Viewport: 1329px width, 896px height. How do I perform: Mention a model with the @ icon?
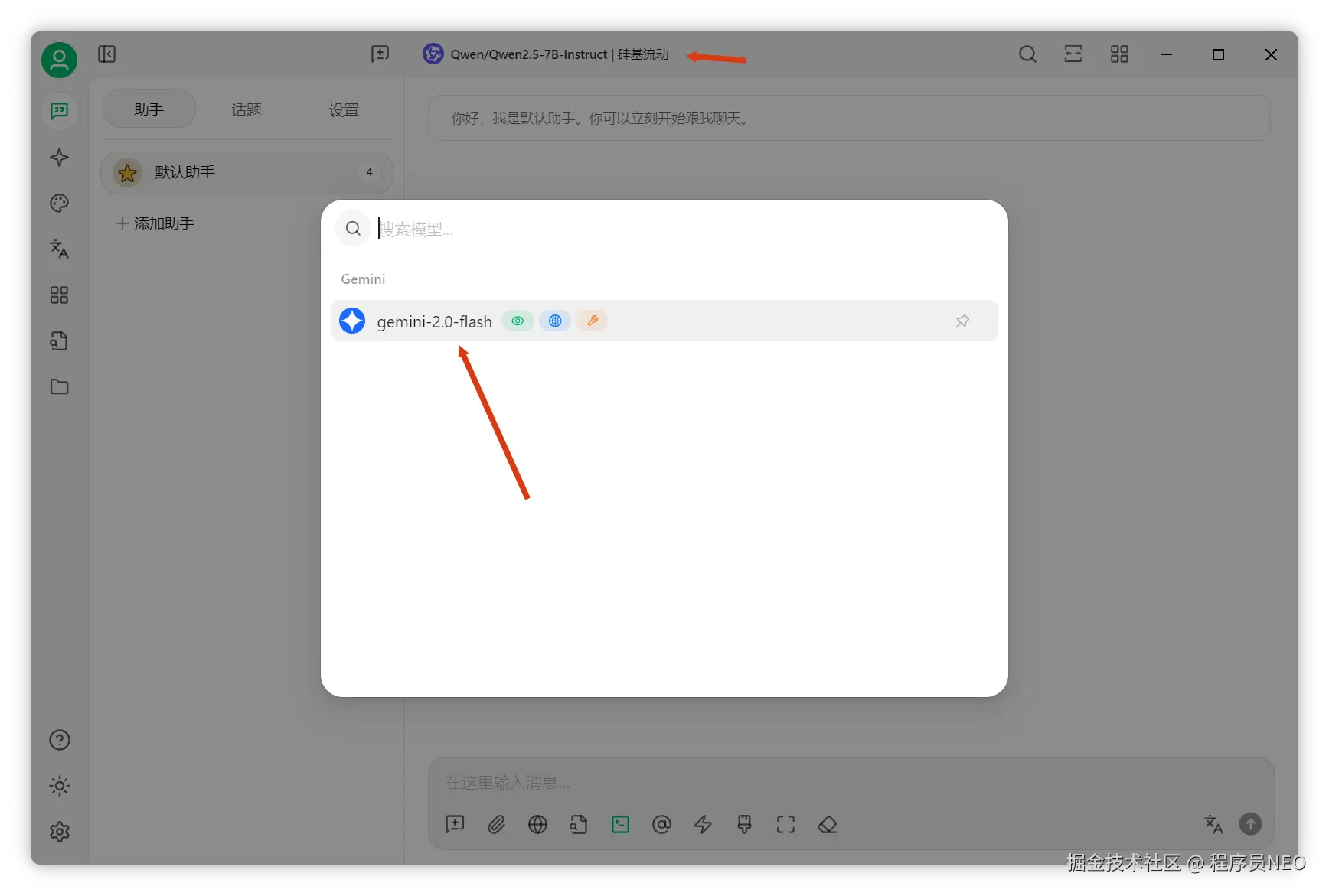661,824
